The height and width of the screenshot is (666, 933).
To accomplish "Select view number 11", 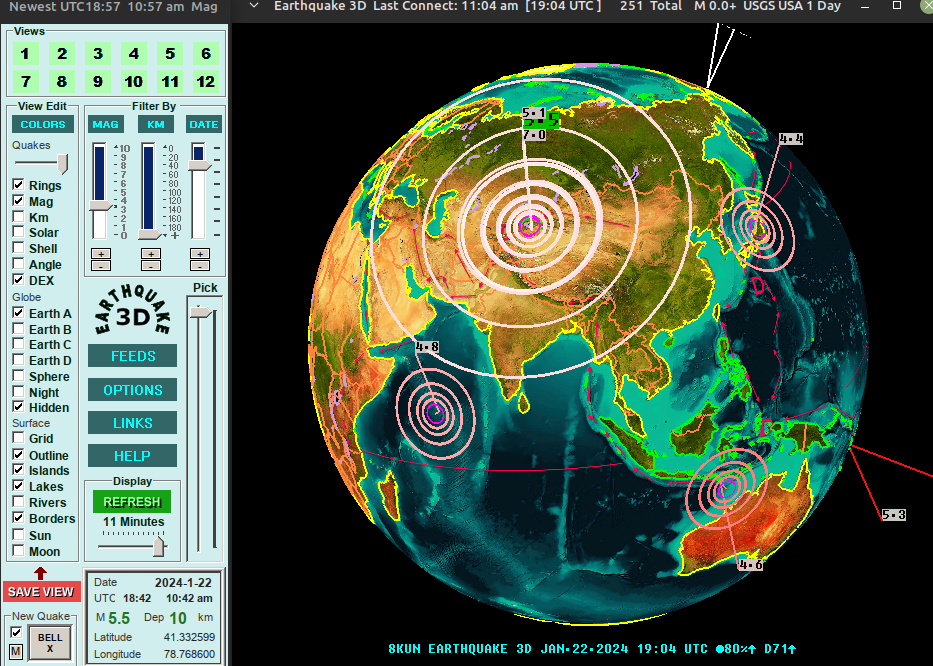I will click(x=170, y=82).
